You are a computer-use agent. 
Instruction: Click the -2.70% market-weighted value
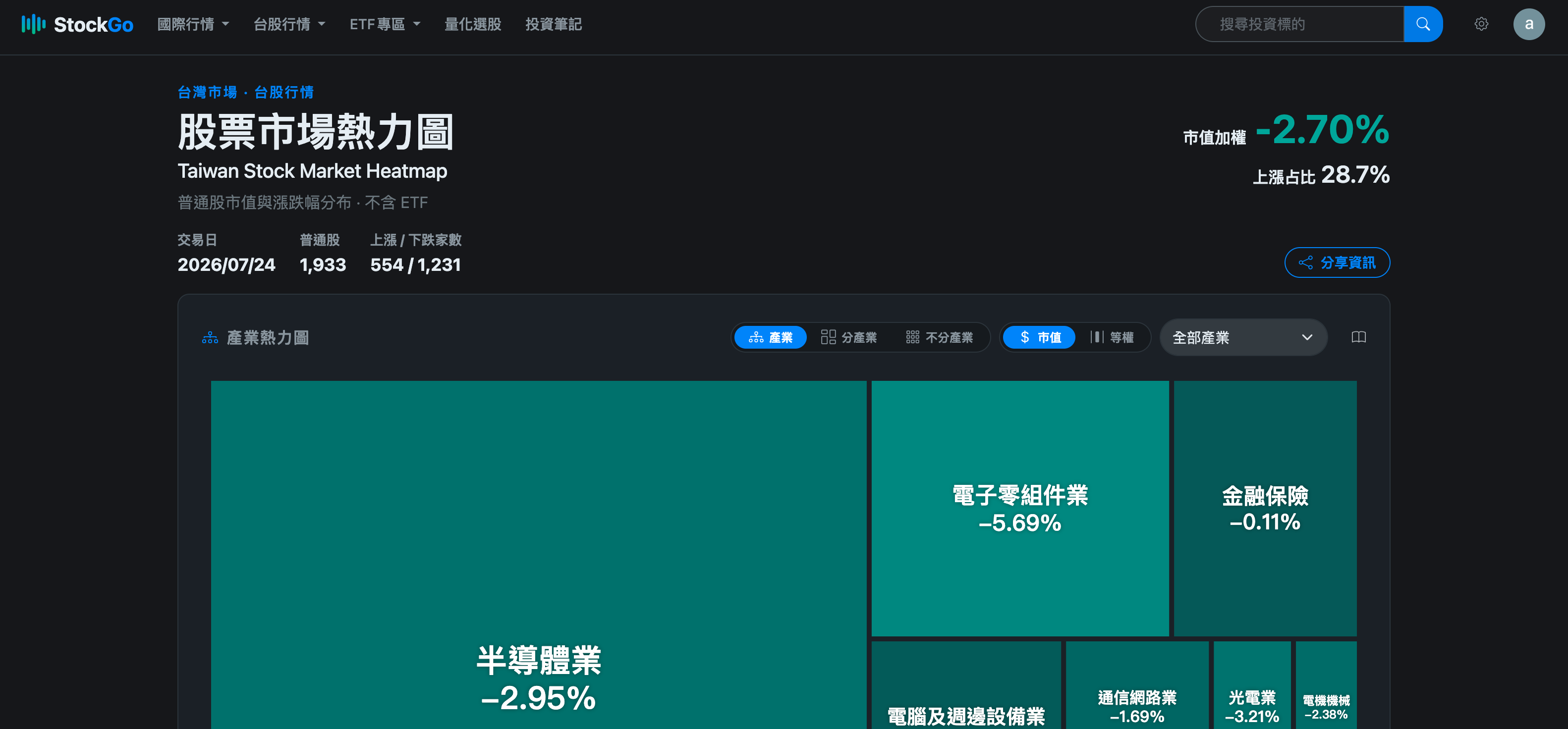pyautogui.click(x=1322, y=130)
